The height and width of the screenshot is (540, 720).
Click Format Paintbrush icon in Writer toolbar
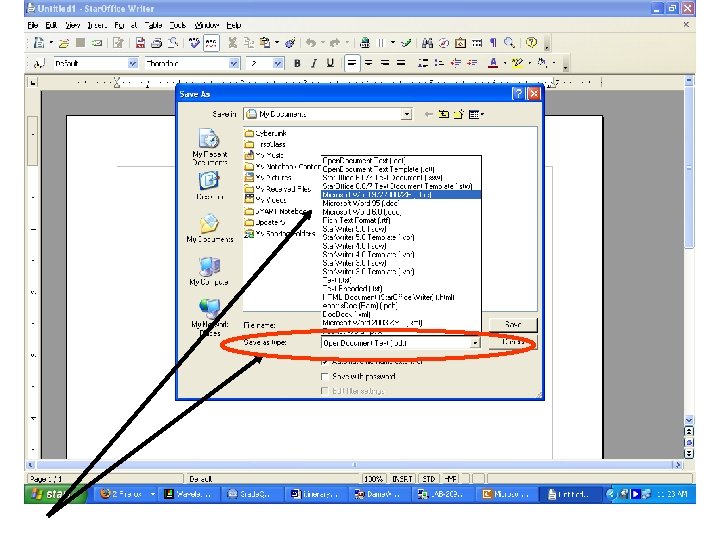(290, 43)
